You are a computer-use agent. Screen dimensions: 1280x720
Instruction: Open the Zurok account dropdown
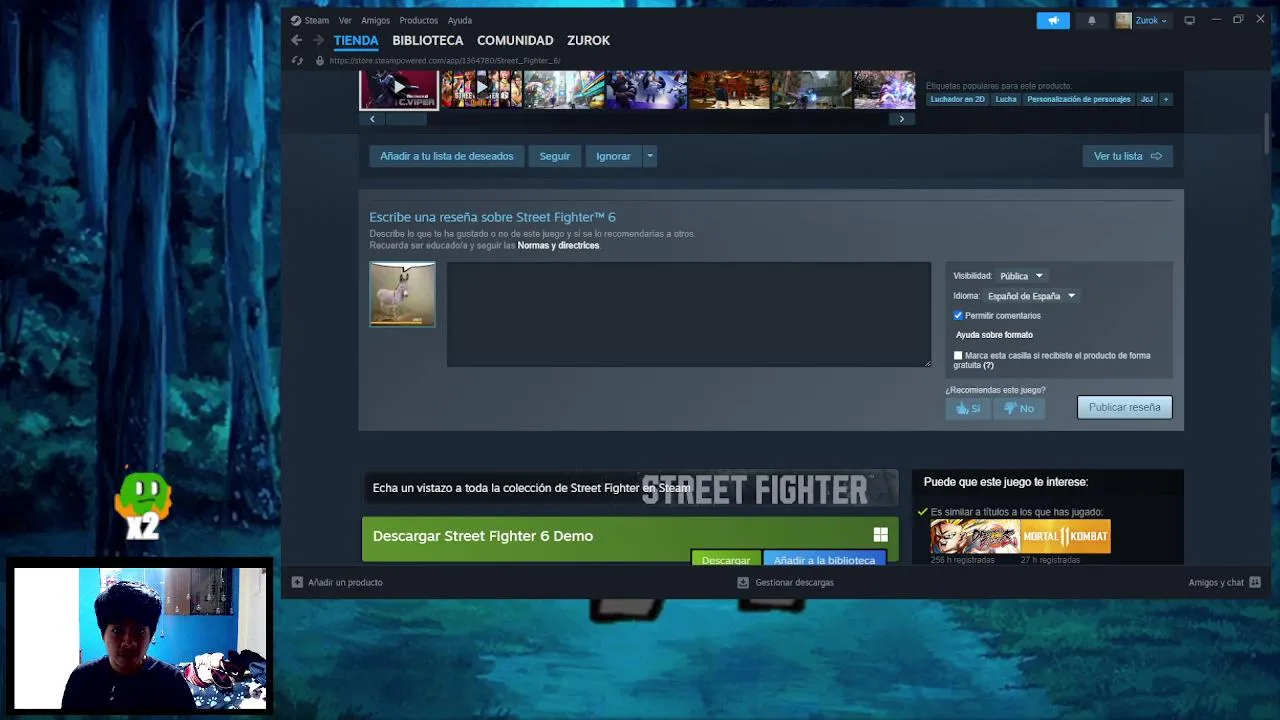coord(1151,20)
